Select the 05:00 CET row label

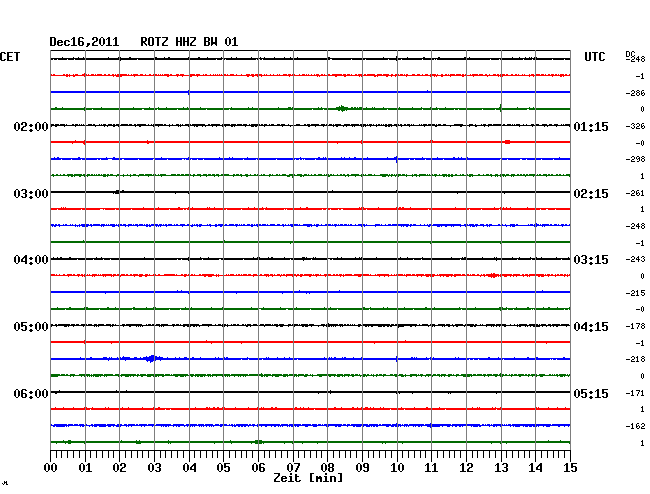tap(31, 327)
